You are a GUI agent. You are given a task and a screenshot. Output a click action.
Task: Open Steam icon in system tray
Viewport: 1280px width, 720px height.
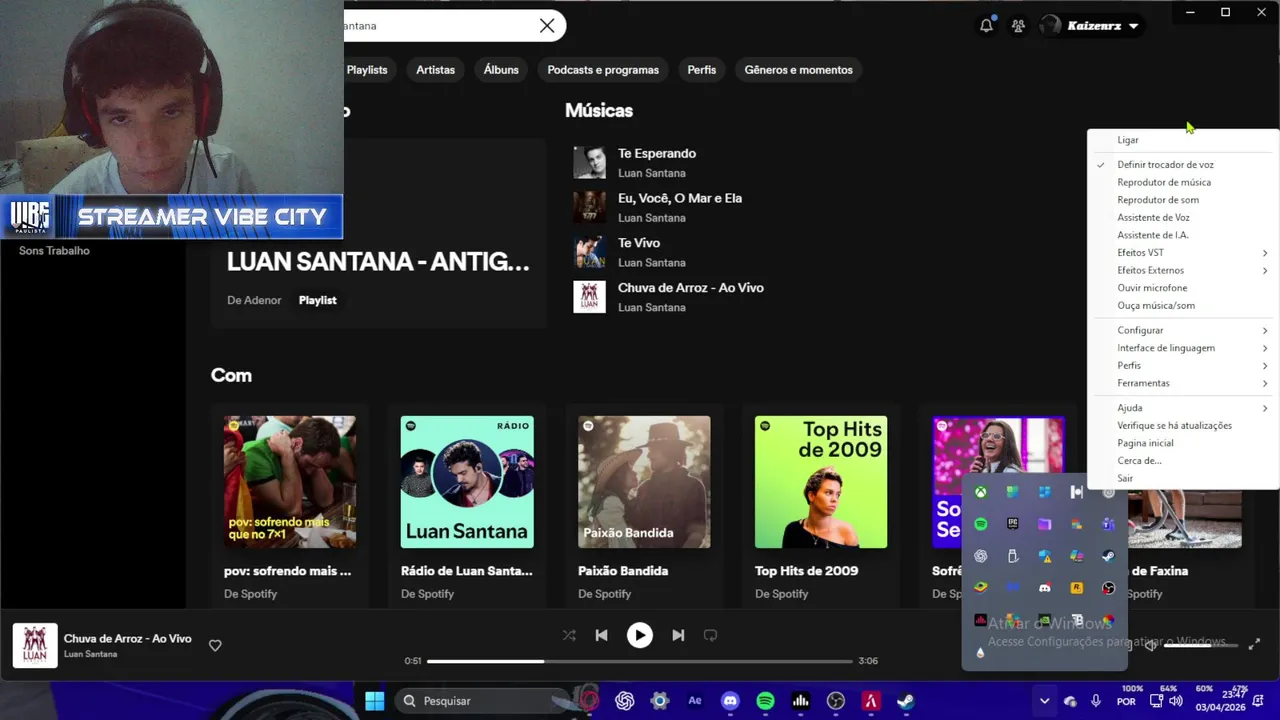tap(1109, 556)
